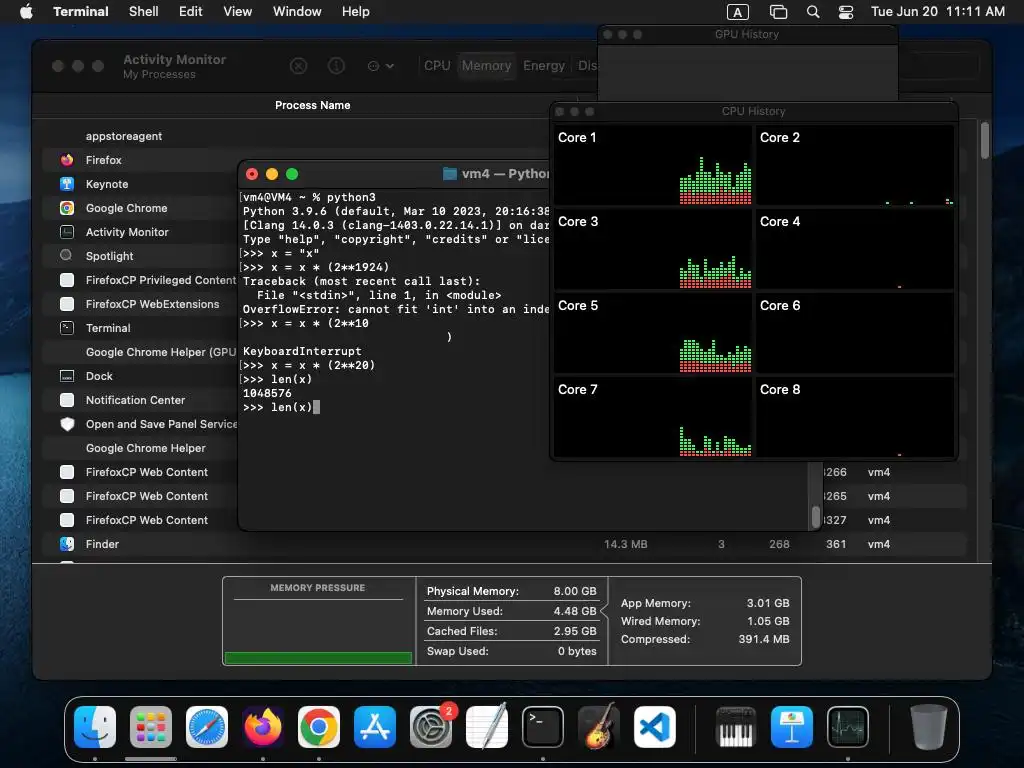Viewport: 1024px width, 768px height.
Task: Click the Terminal window vertical scrollbar
Action: 816,517
